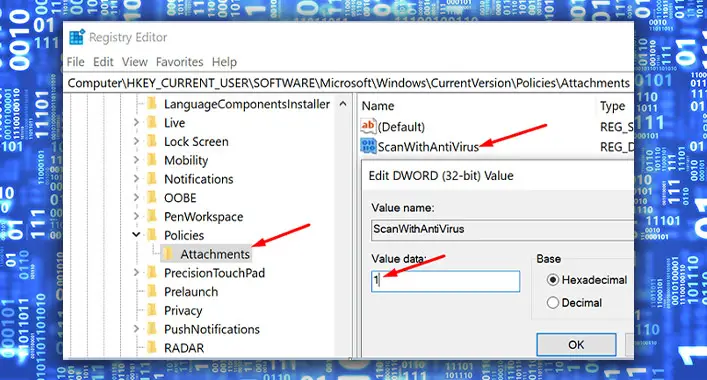
Task: Click the Registry Editor app icon
Action: (77, 37)
